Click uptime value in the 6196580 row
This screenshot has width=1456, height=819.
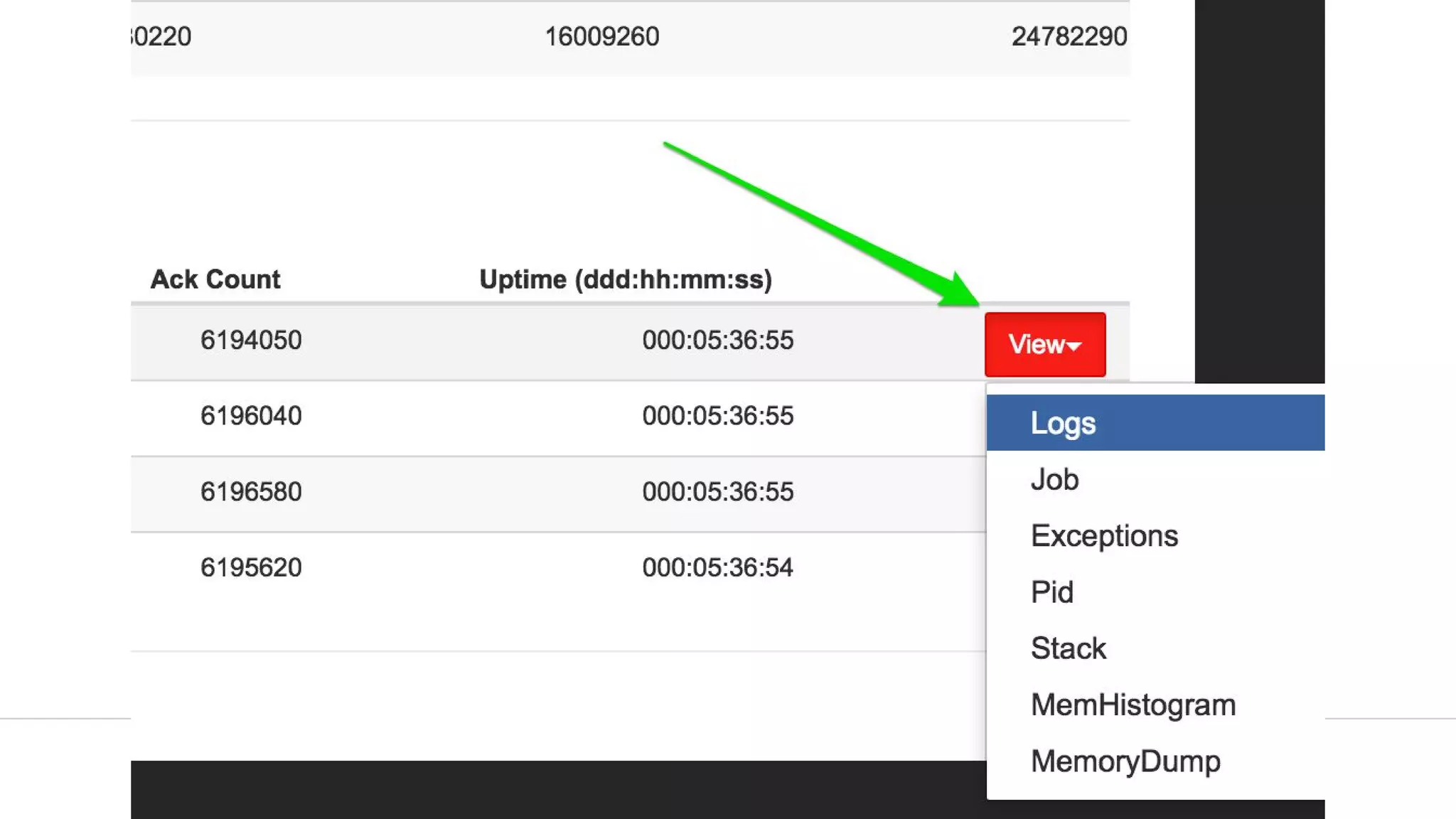pos(717,491)
